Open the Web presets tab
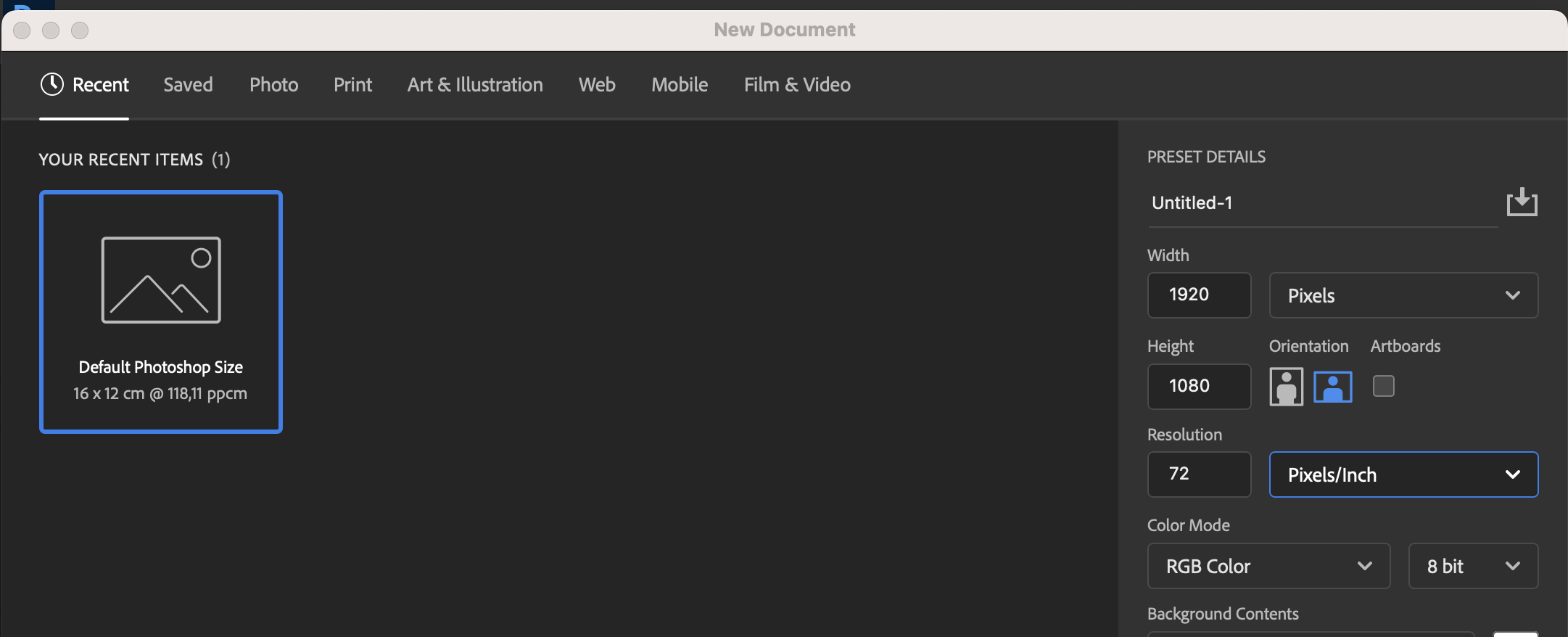This screenshot has height=637, width=1568. (597, 85)
